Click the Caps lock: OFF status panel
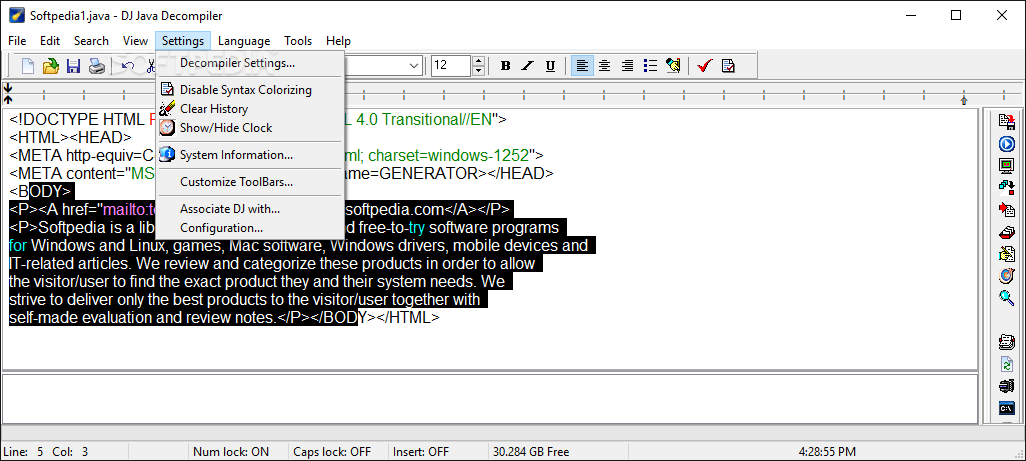 pyautogui.click(x=339, y=452)
